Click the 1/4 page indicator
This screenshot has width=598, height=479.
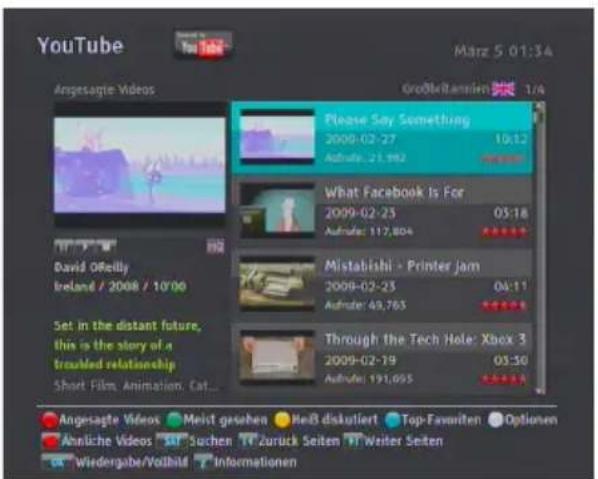(x=535, y=90)
